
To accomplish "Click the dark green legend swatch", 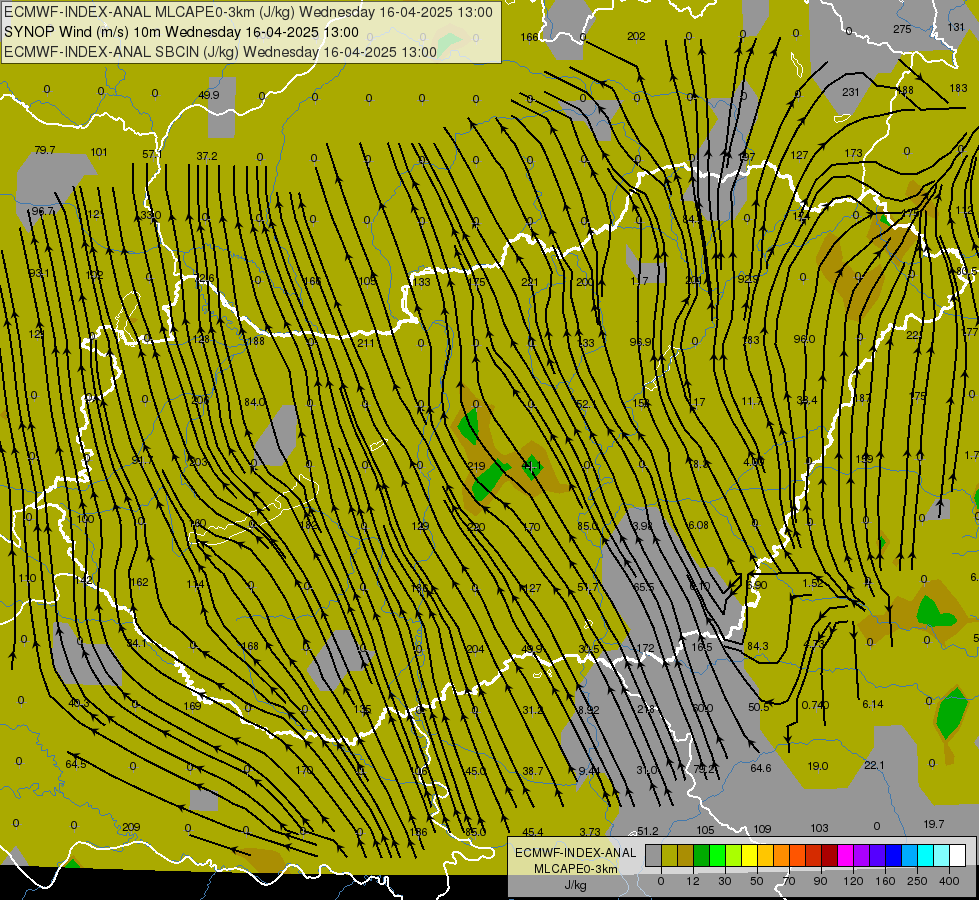I will [701, 855].
